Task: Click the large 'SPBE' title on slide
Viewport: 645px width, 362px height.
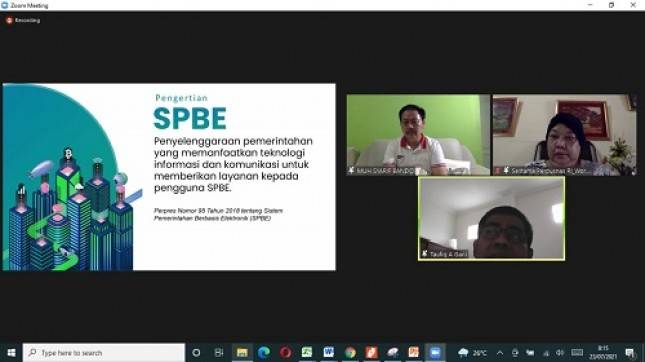Action: tap(190, 118)
